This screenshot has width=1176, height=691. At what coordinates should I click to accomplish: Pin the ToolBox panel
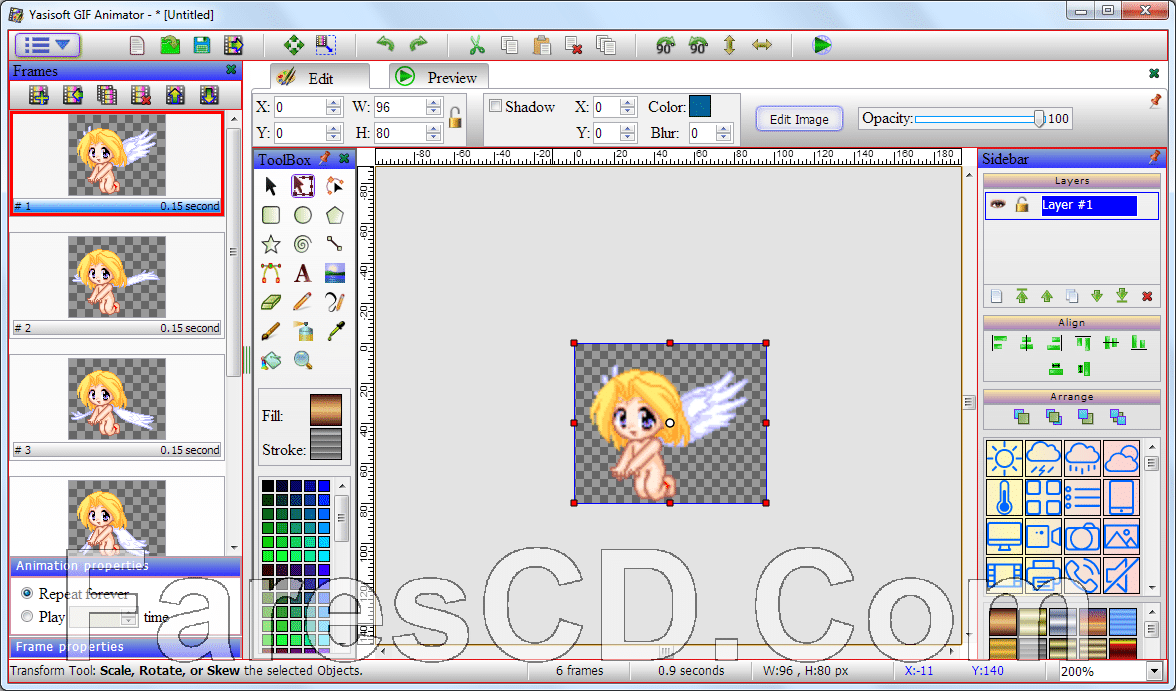(325, 158)
